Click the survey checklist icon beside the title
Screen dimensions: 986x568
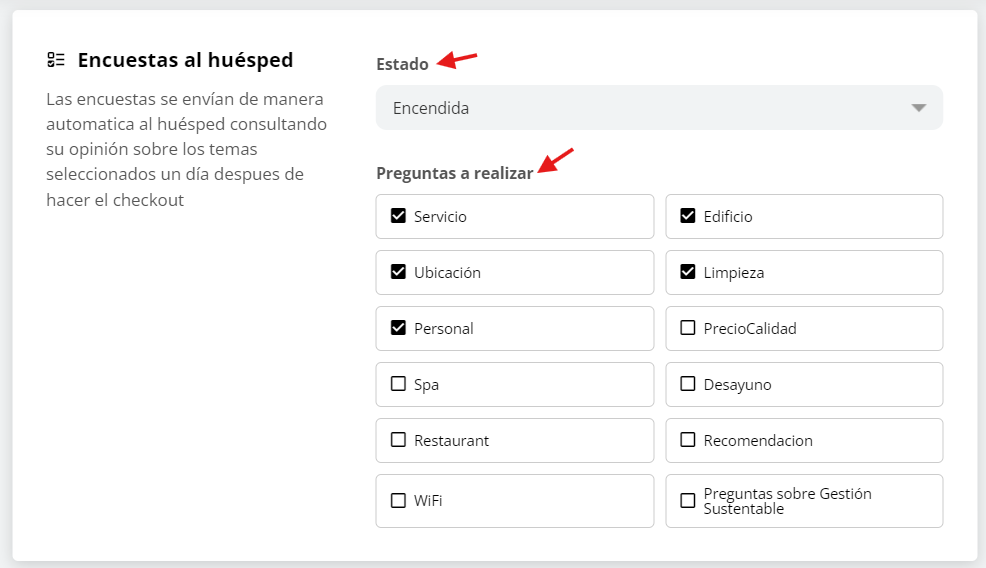(56, 60)
